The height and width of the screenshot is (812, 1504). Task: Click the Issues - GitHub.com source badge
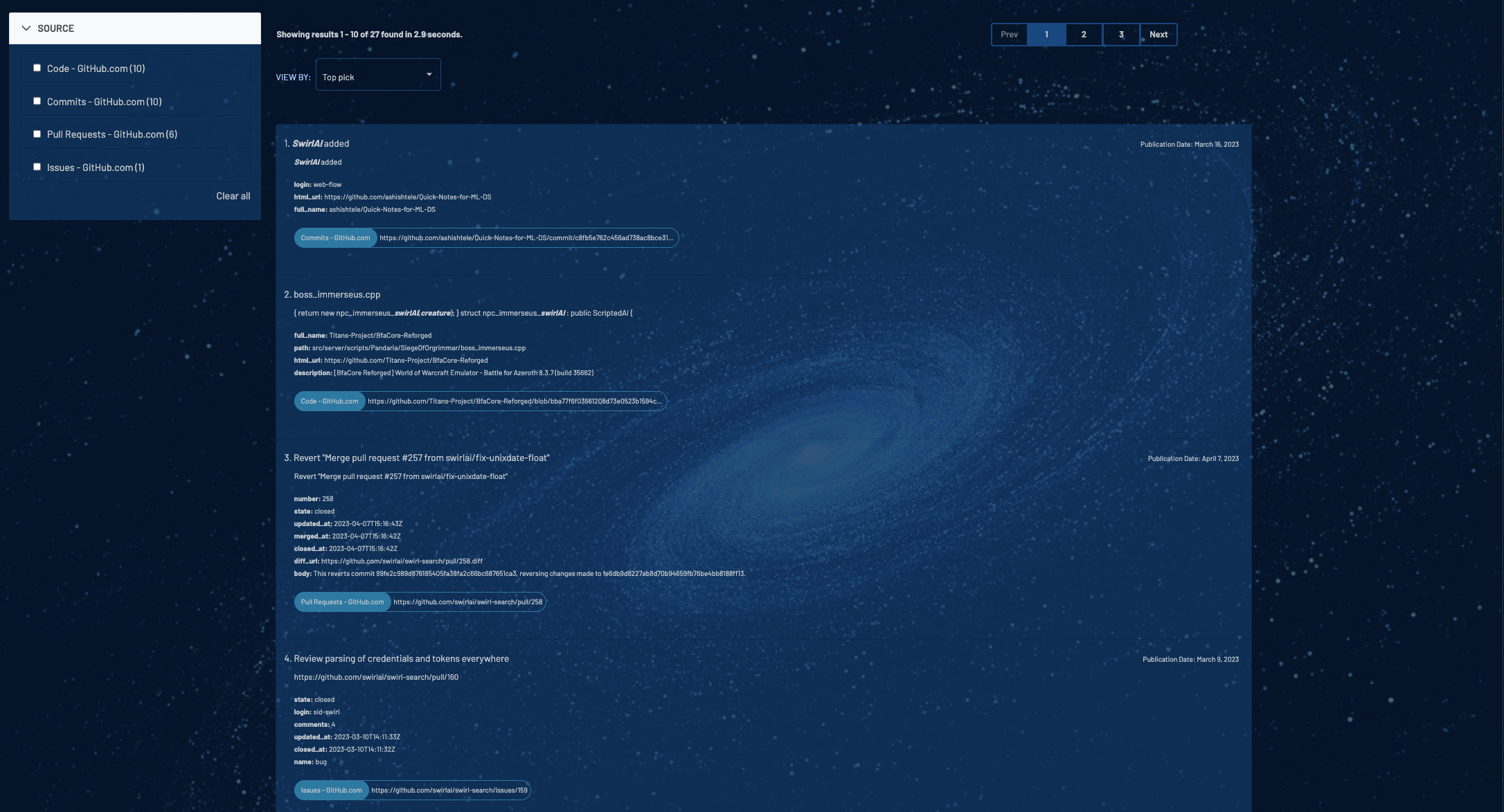(x=331, y=791)
